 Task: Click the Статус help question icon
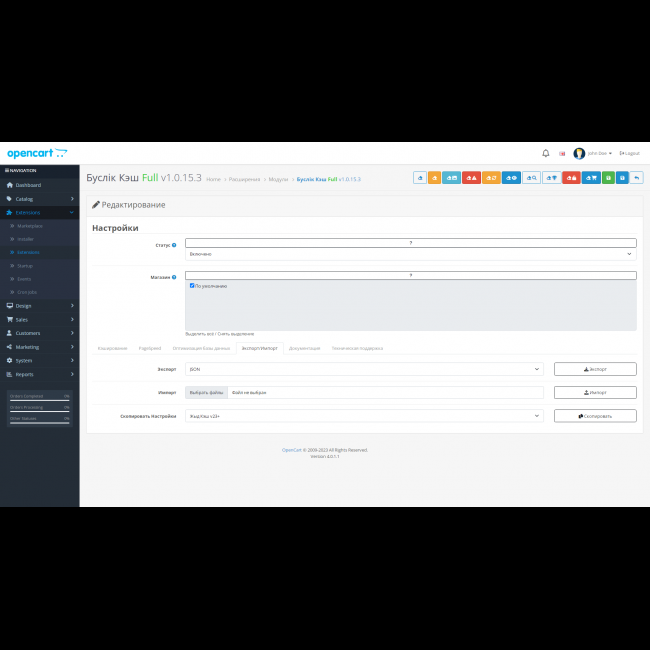coord(174,245)
